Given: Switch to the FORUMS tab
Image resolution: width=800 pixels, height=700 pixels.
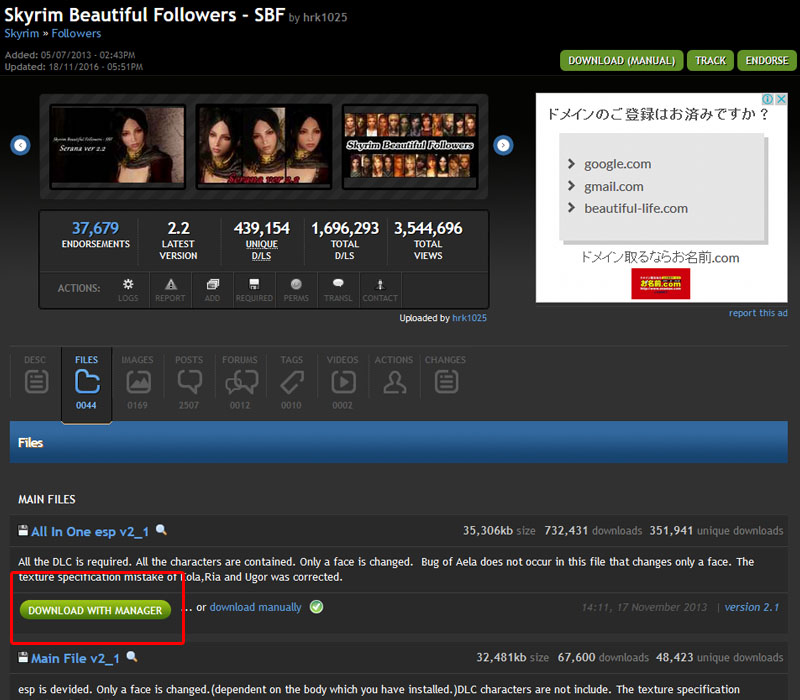Looking at the screenshot, I should pos(240,382).
